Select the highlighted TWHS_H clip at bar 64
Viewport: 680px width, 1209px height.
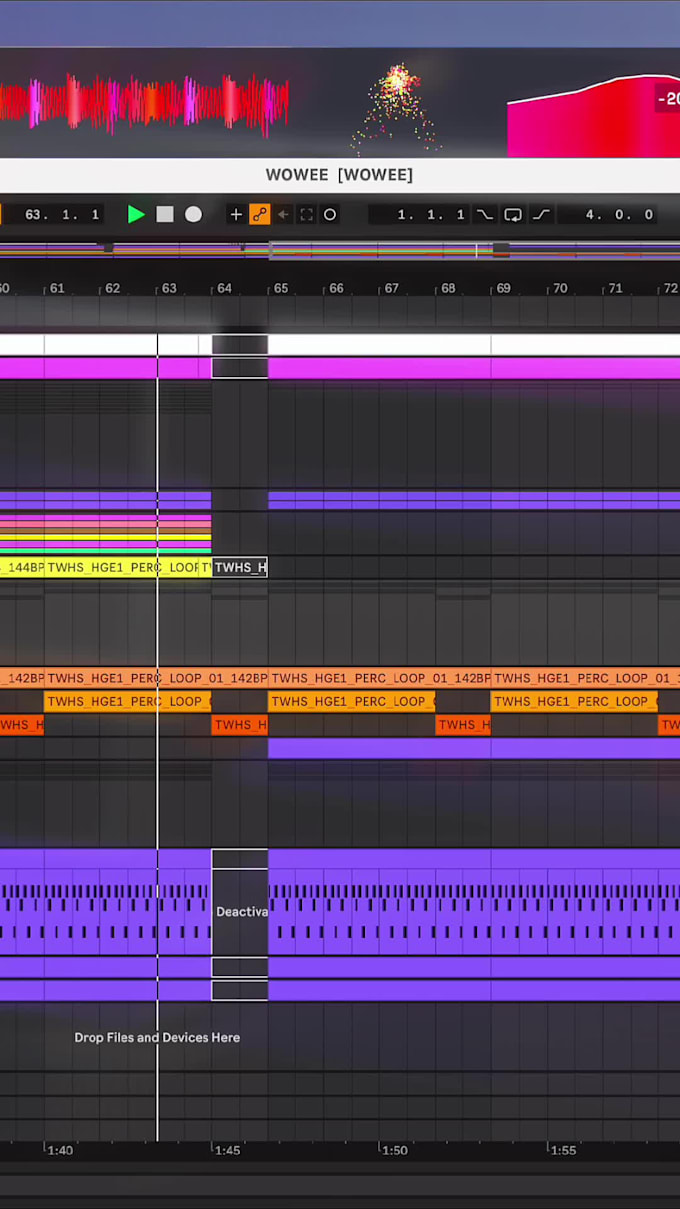pos(240,568)
